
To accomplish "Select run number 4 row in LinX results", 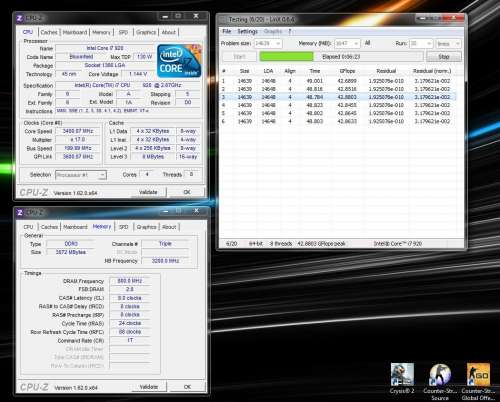I will [x=338, y=105].
